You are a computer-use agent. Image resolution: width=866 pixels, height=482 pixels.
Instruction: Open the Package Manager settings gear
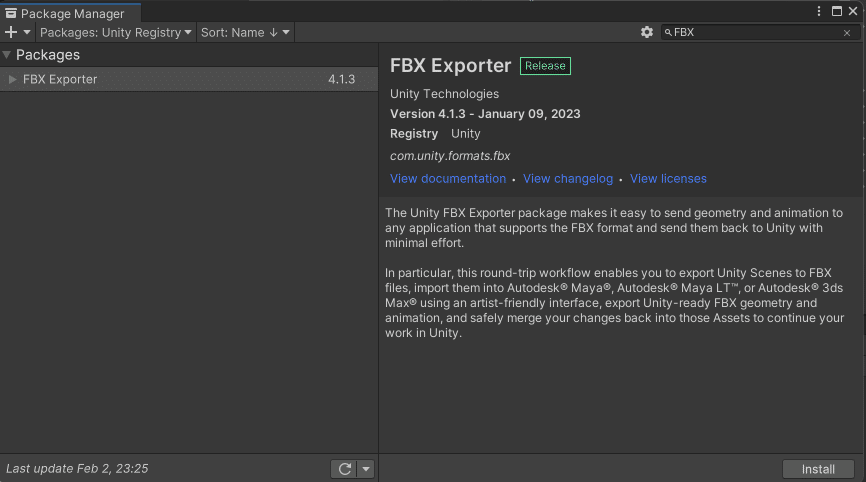(x=647, y=32)
